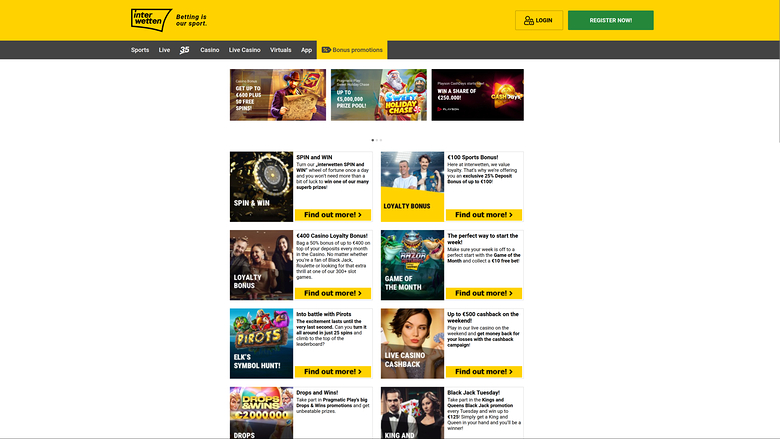Image resolution: width=780 pixels, height=439 pixels.
Task: Click the €100 Sports Bonus! heading
Action: click(473, 157)
